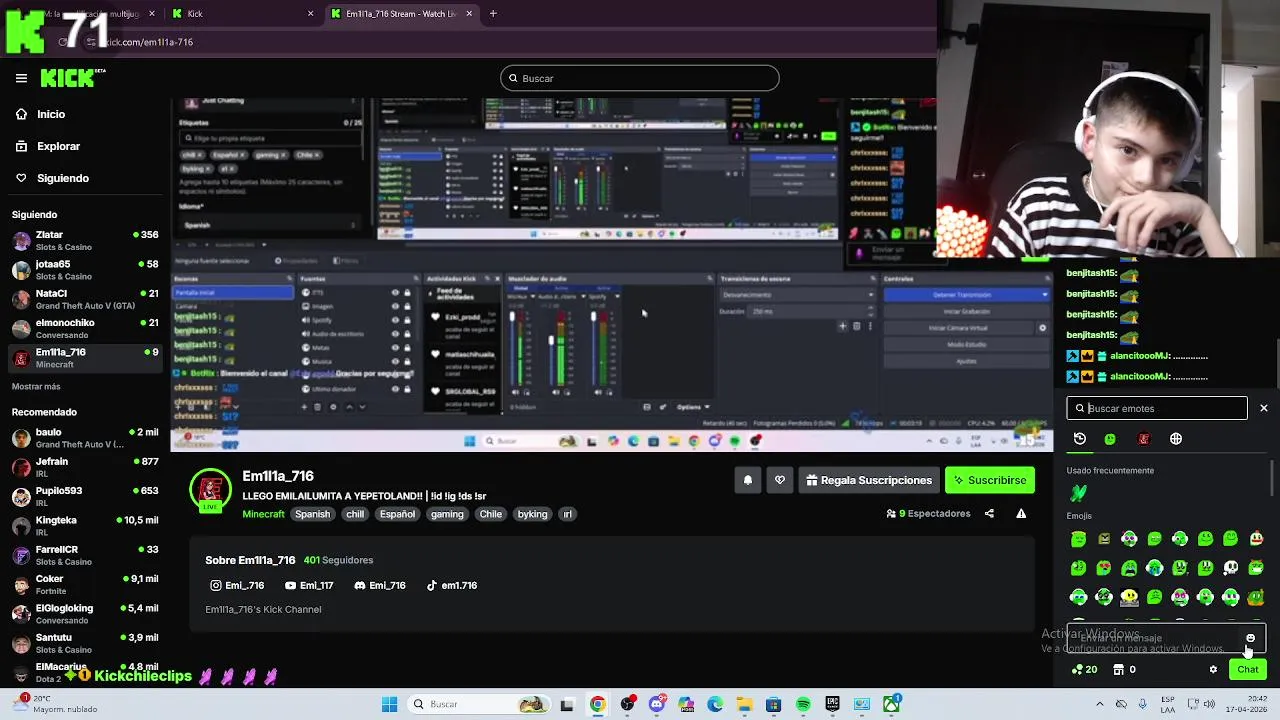The image size is (1280, 720).
Task: Select the byking tag
Action: 532,514
